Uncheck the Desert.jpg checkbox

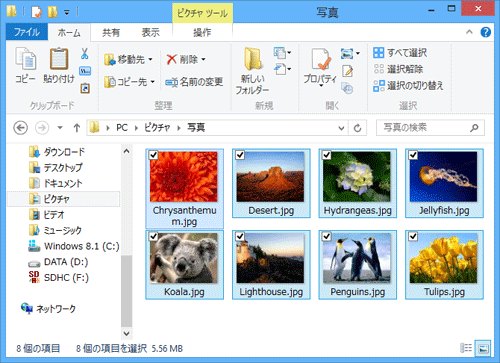click(x=240, y=155)
